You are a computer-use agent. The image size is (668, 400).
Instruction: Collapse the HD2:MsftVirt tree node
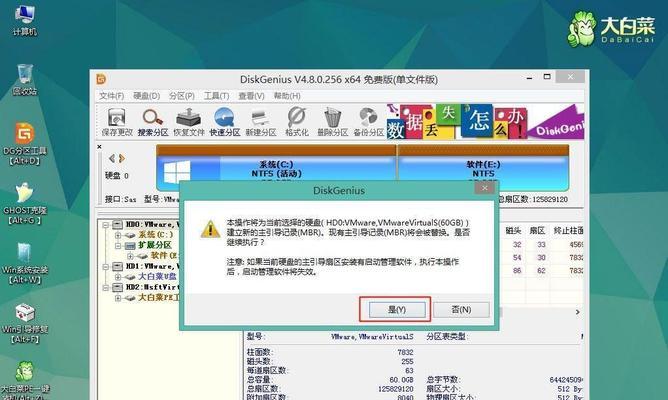pyautogui.click(x=106, y=288)
